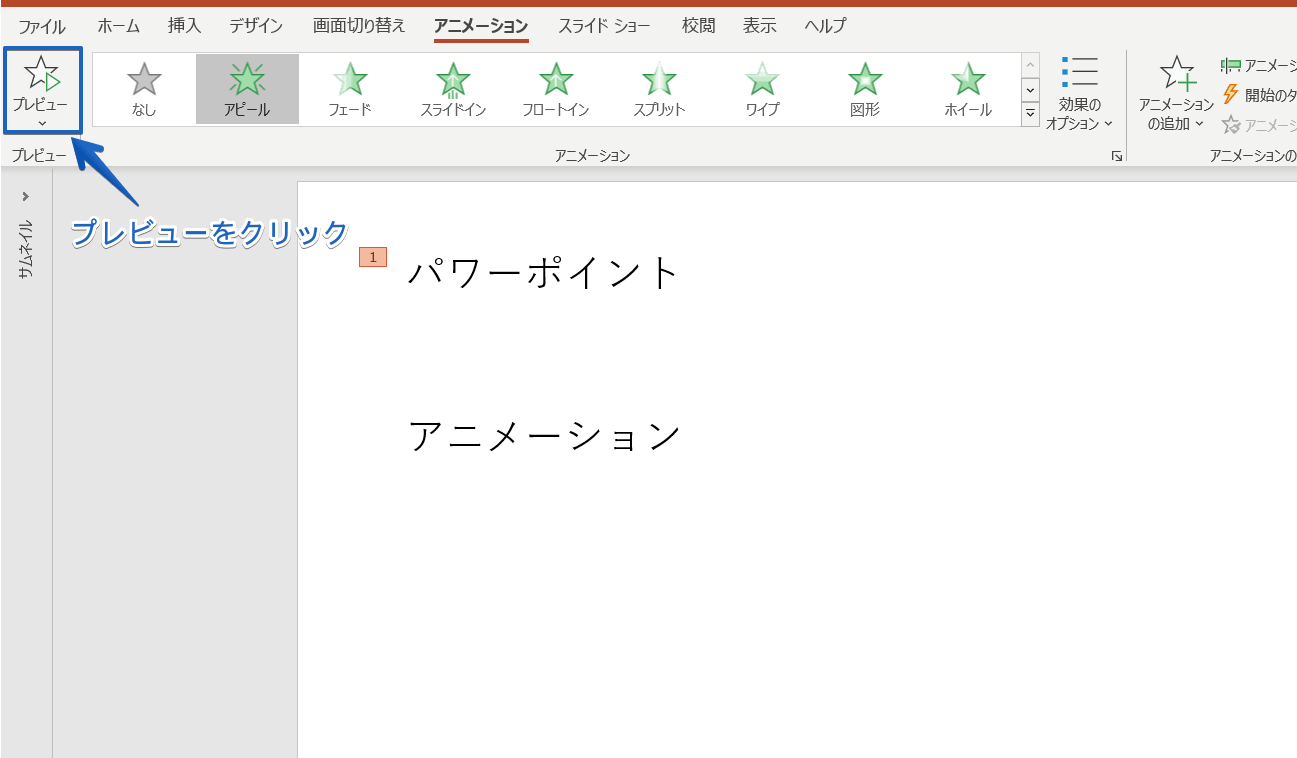
Task: Click the Preview (プレビュー) star icon
Action: coord(42,73)
